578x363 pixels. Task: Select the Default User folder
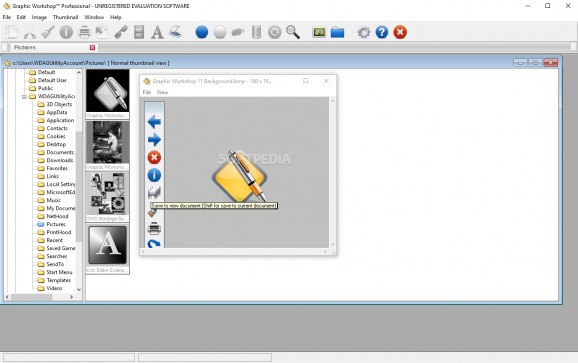click(x=48, y=80)
